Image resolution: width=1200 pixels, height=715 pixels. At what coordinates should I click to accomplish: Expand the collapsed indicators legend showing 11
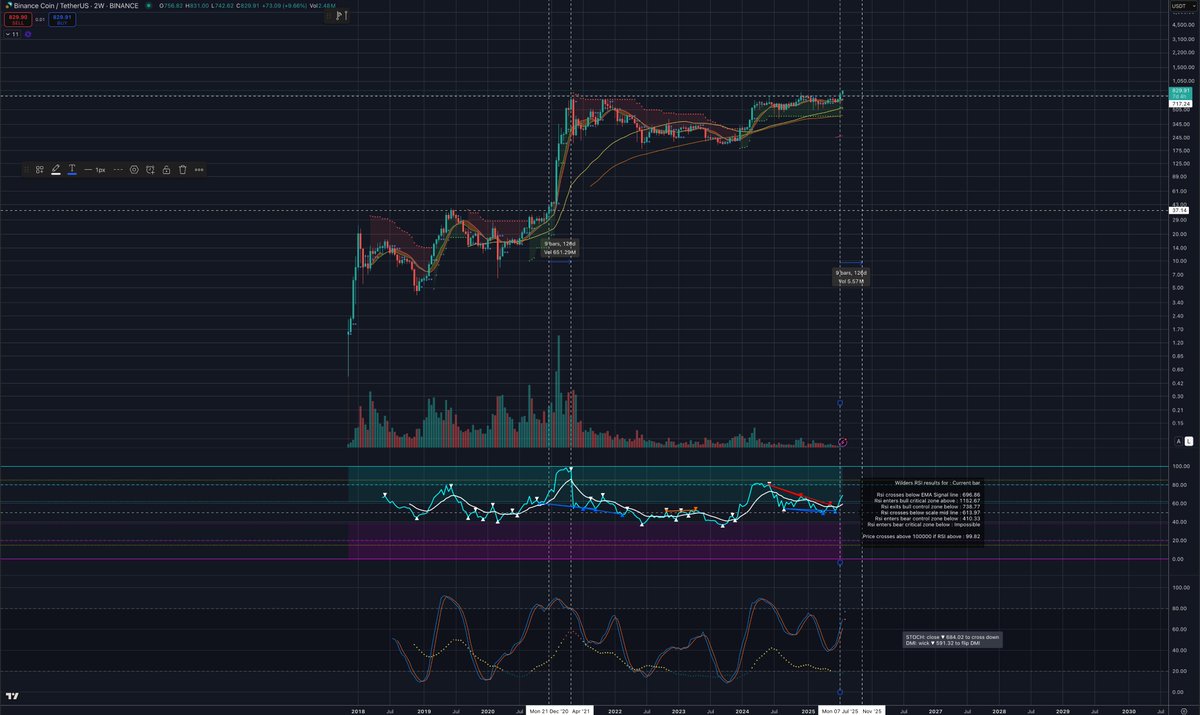tap(12, 34)
